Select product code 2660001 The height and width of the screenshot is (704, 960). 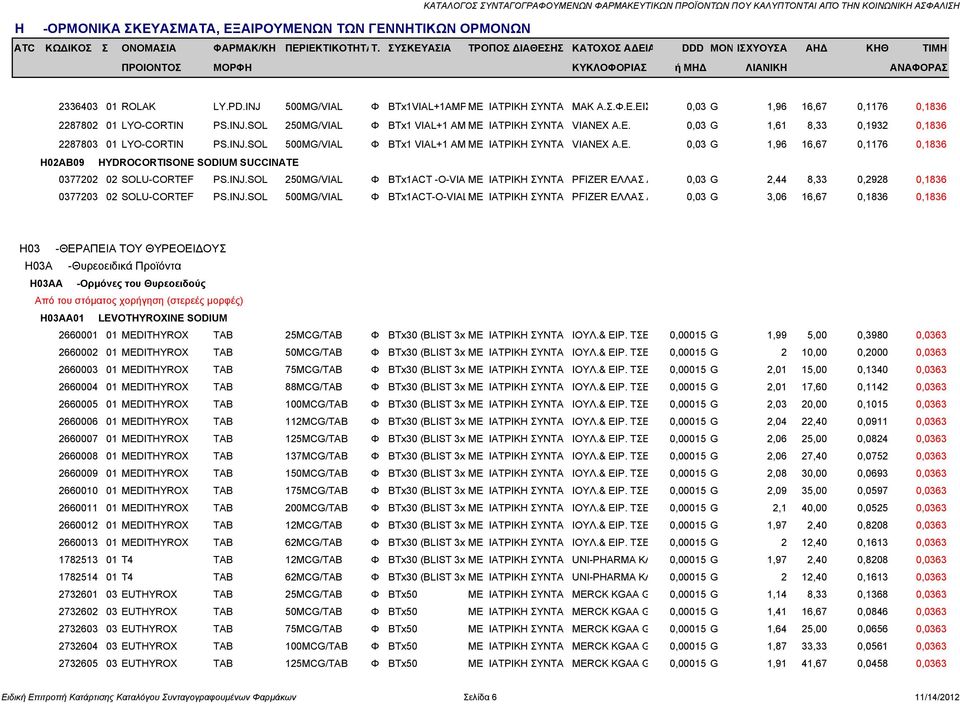click(78, 335)
